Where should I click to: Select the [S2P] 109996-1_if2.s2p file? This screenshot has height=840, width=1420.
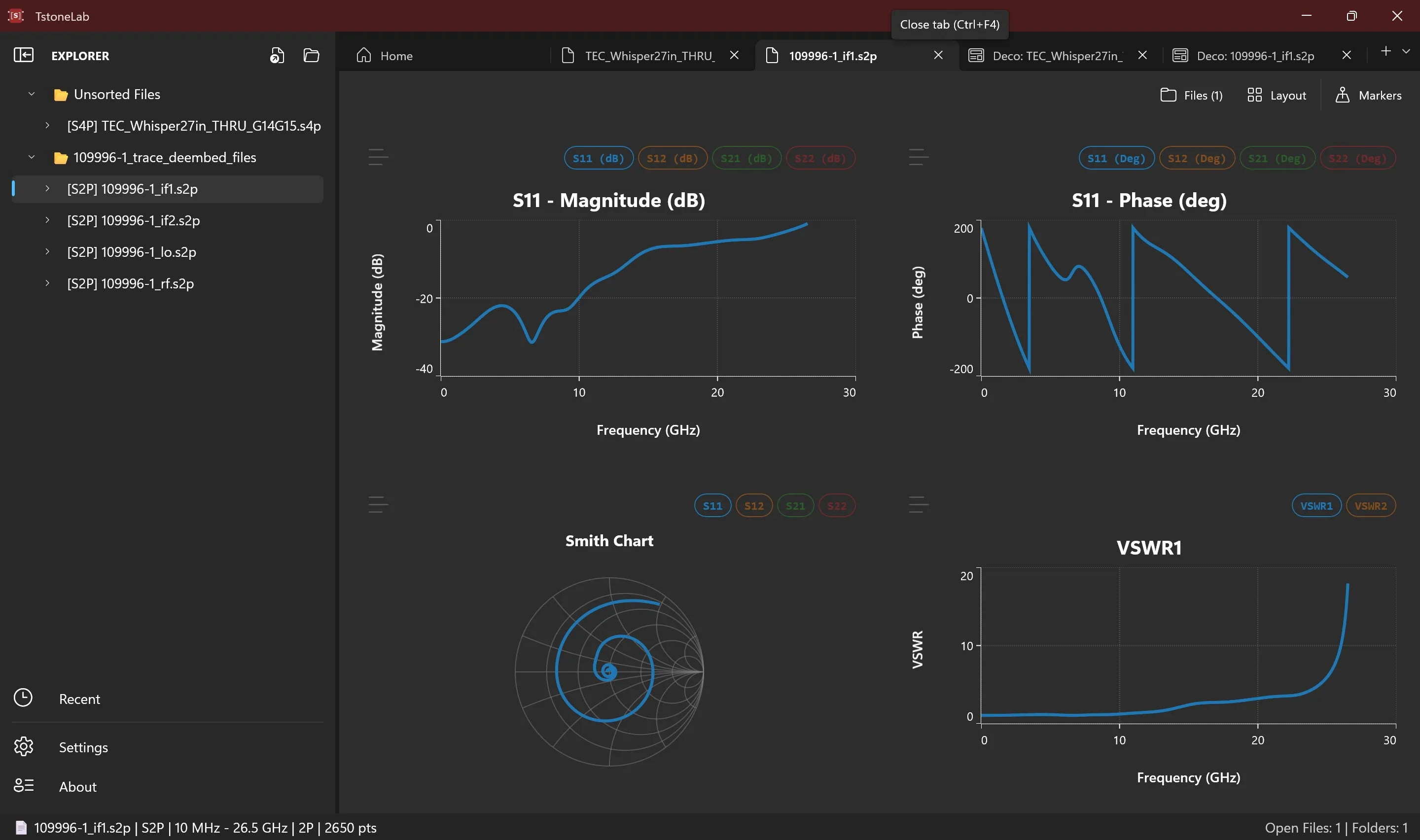(168, 220)
